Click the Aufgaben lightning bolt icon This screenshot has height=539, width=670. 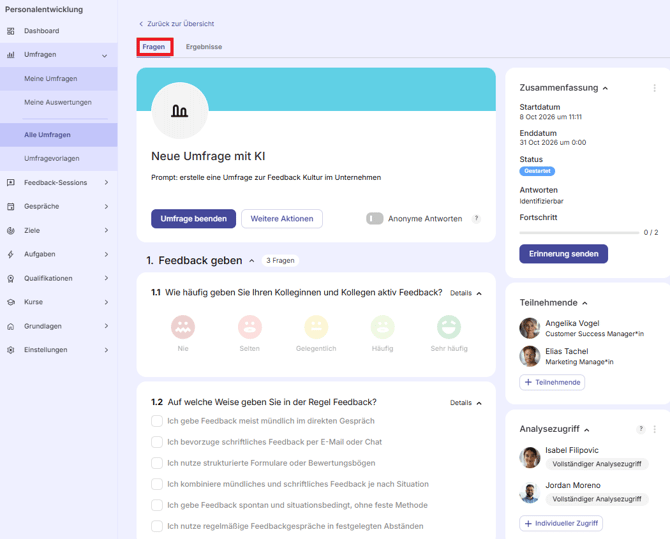(x=11, y=254)
